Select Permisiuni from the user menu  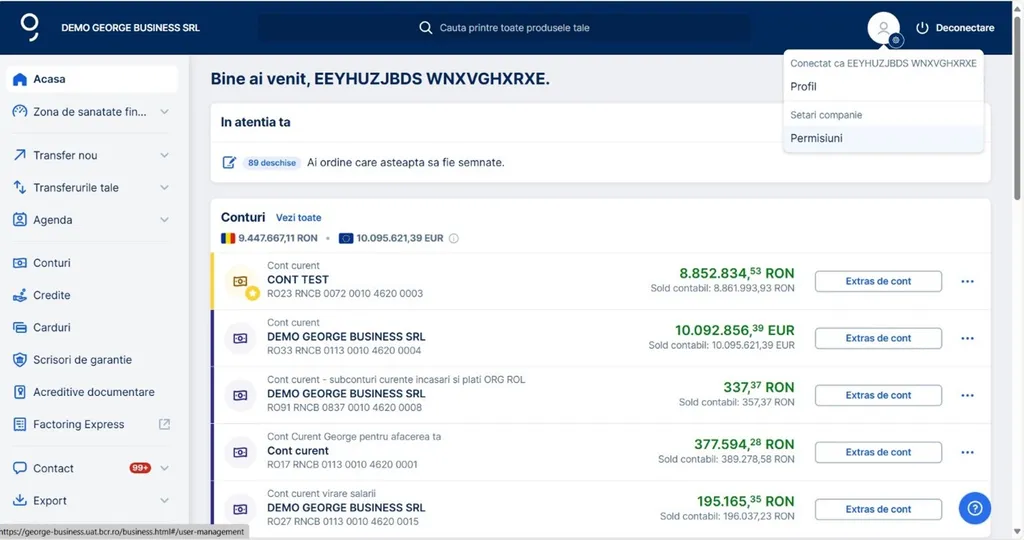coord(816,138)
